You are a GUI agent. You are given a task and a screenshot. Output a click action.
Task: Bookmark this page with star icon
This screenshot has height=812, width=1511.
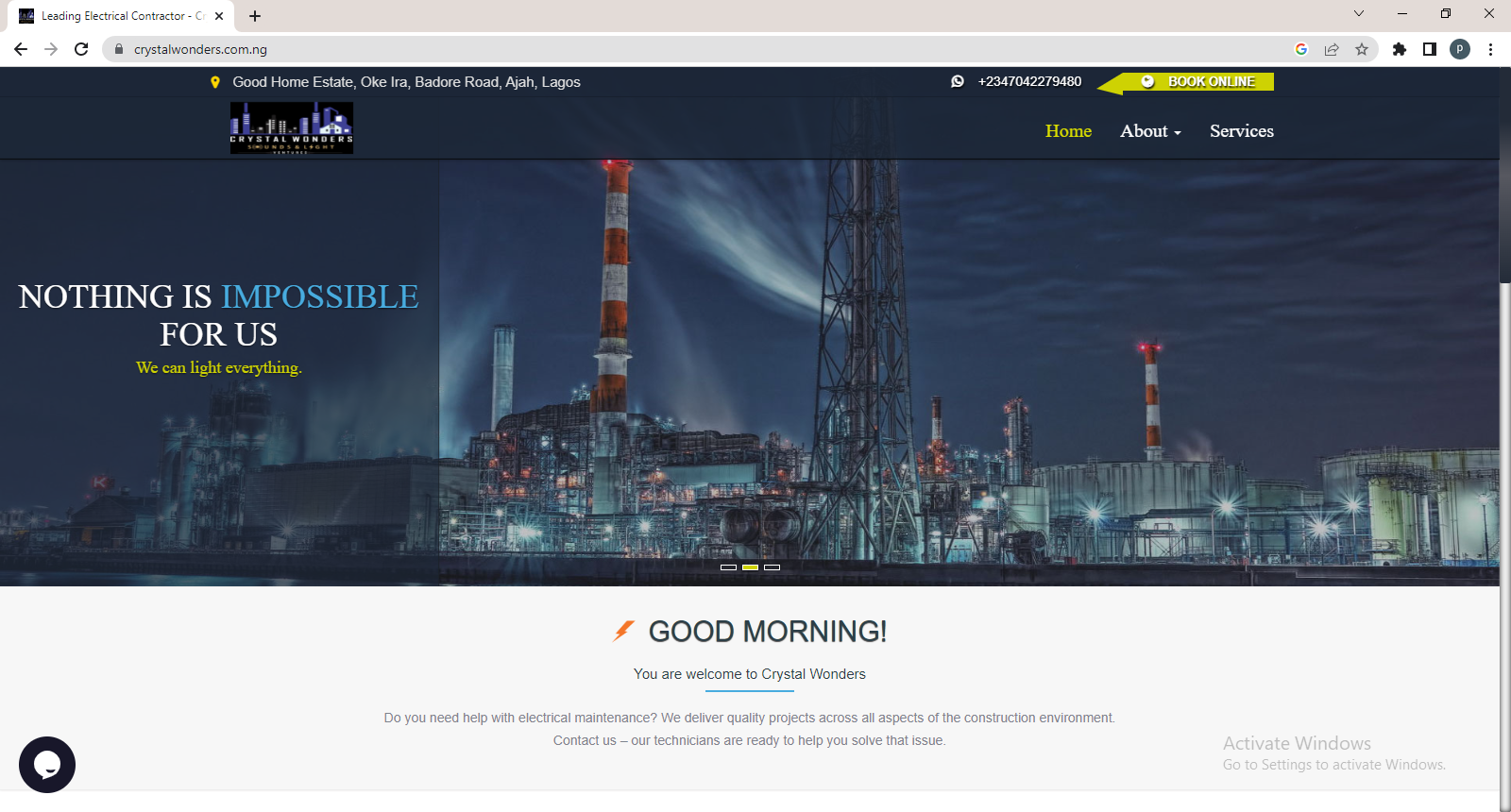1361,49
